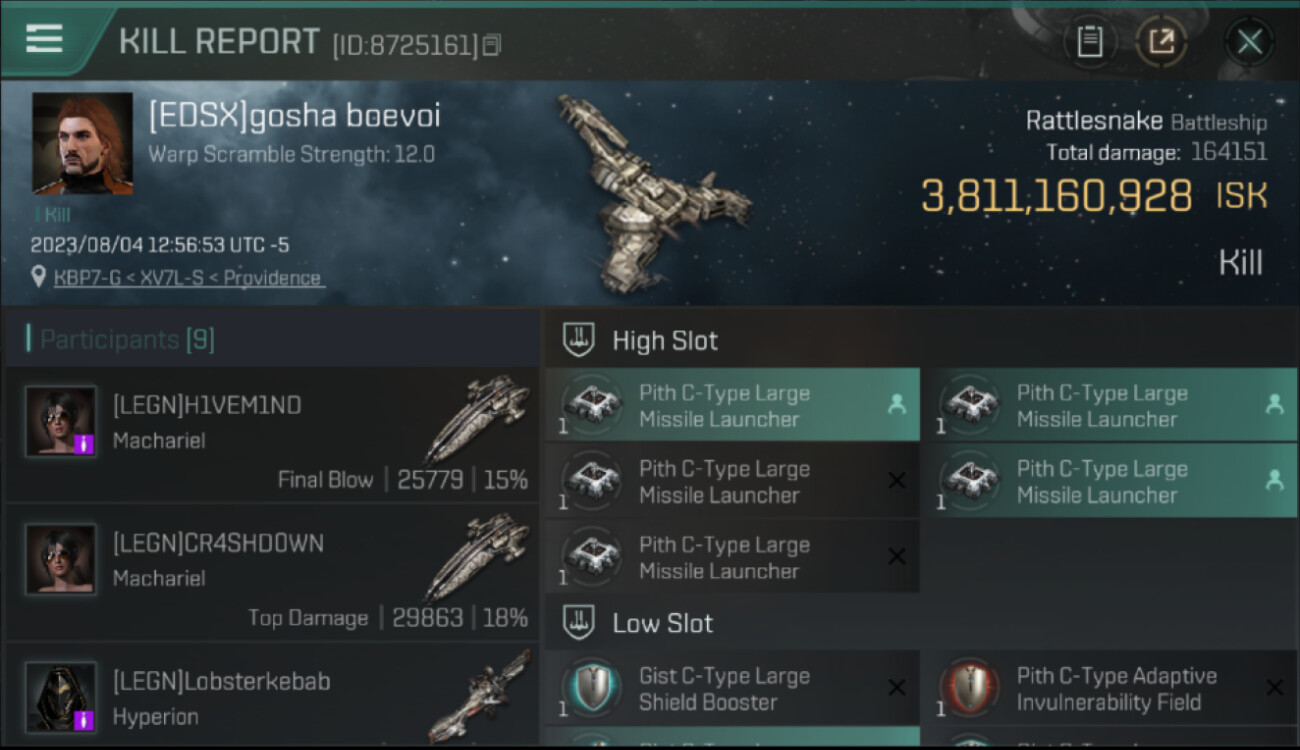
Task: Open Gist C-Type Large Shield Booster icon
Action: pos(593,688)
